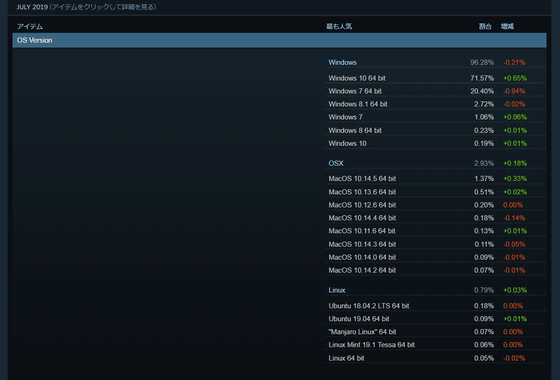Collapse the OS Version row
The height and width of the screenshot is (380, 560).
(x=279, y=40)
